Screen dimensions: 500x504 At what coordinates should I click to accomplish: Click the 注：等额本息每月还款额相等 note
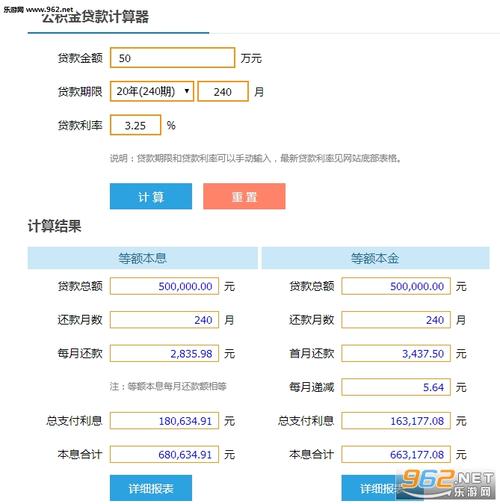tap(168, 386)
